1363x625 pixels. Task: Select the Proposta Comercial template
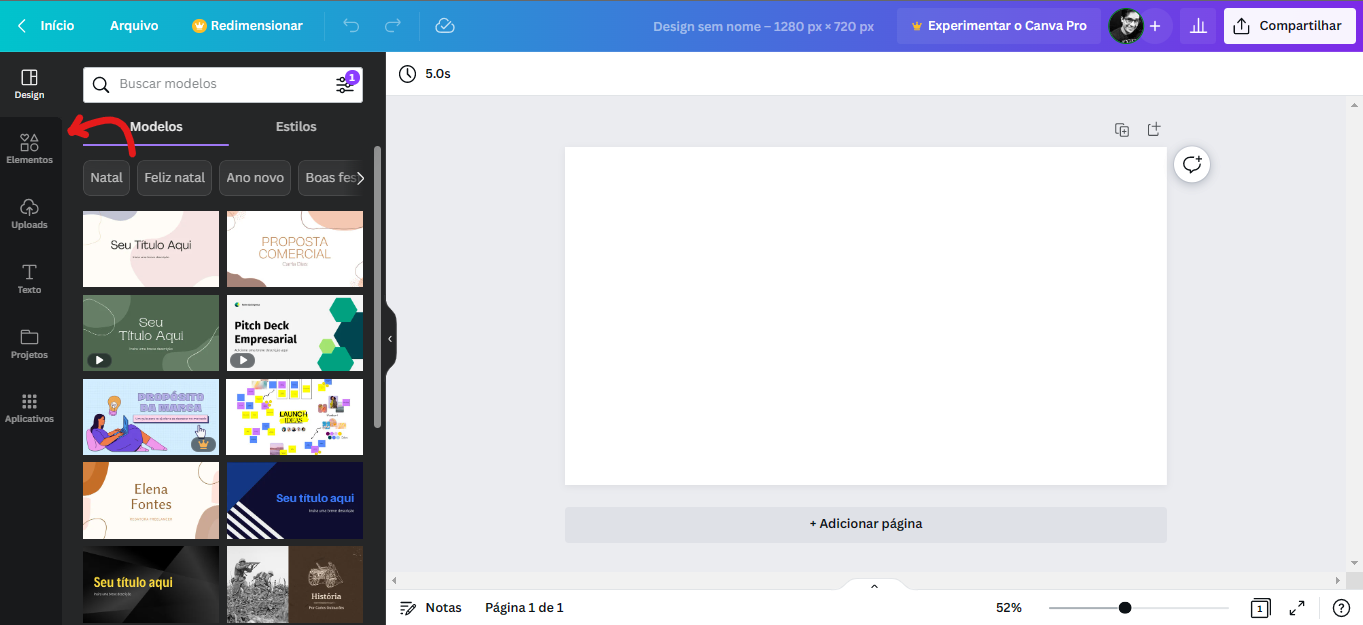[x=295, y=249]
